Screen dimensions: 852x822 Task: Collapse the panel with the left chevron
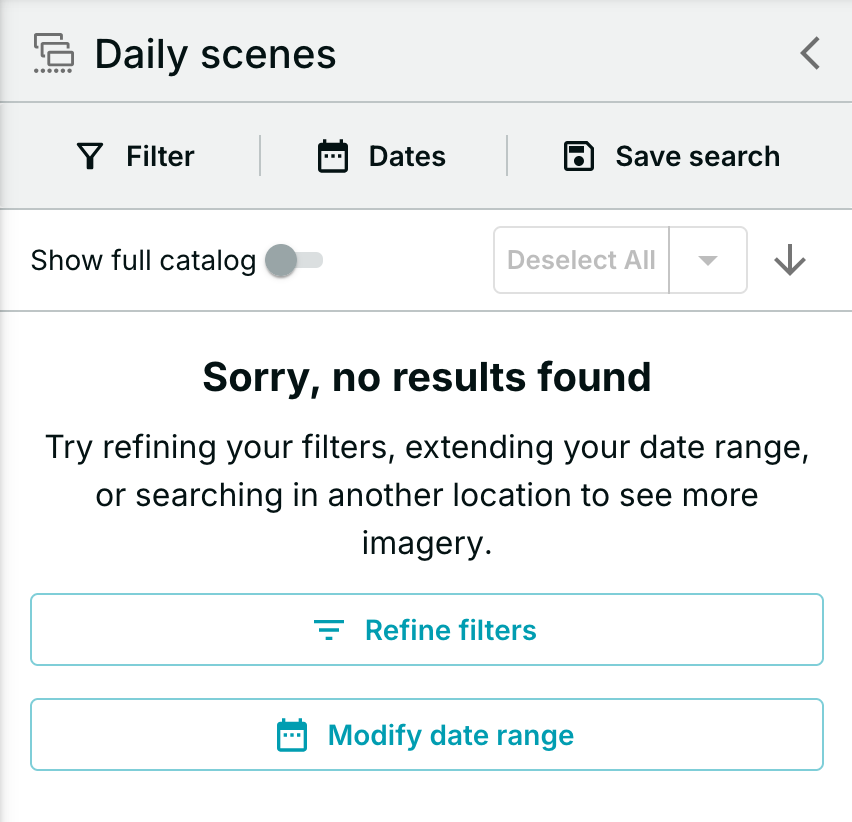(x=810, y=53)
